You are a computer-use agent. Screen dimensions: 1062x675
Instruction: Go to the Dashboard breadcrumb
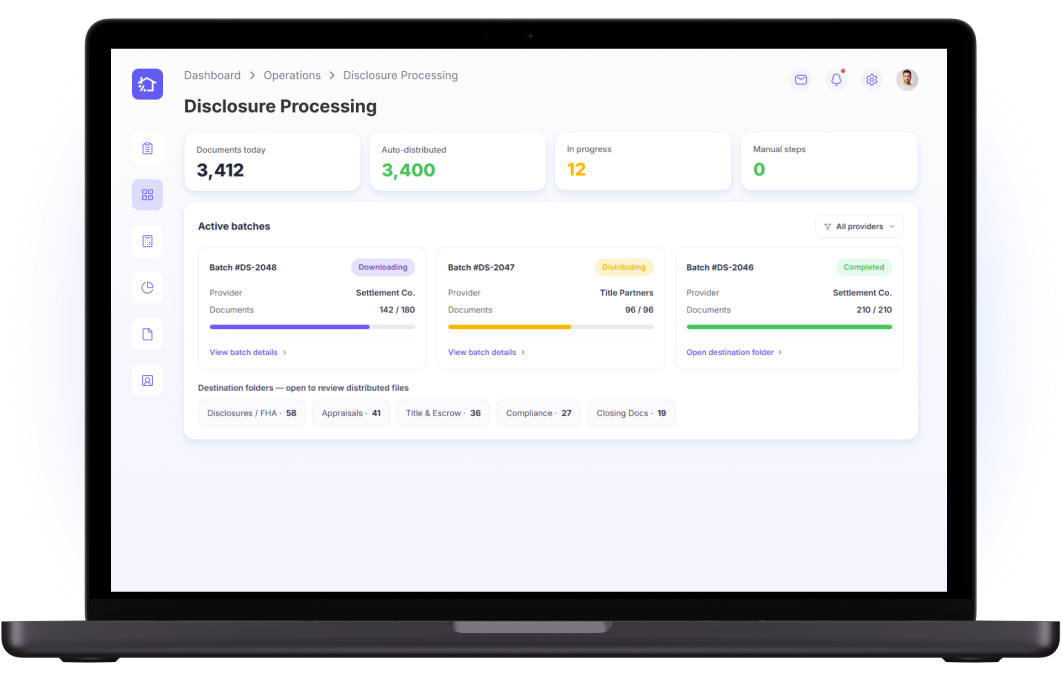tap(212, 75)
